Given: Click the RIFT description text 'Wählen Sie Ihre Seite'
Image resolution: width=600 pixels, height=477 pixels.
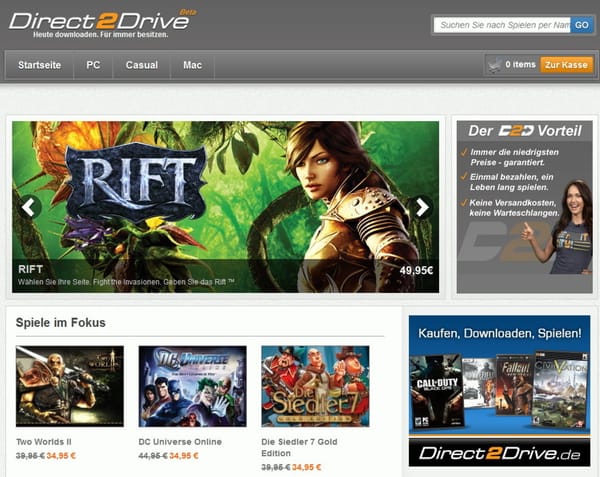Looking at the screenshot, I should (126, 282).
